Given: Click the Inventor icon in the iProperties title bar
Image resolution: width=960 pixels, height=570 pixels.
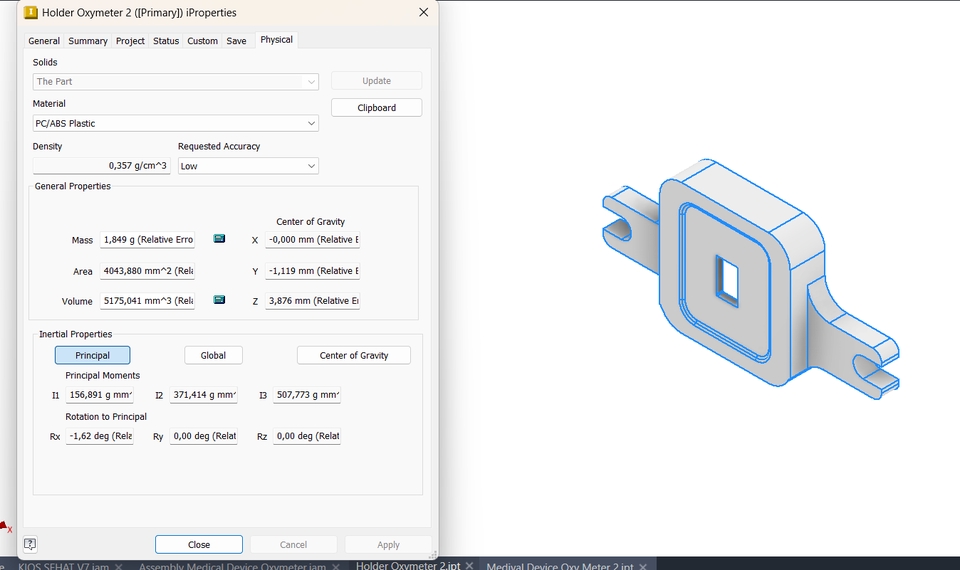Looking at the screenshot, I should click(31, 12).
